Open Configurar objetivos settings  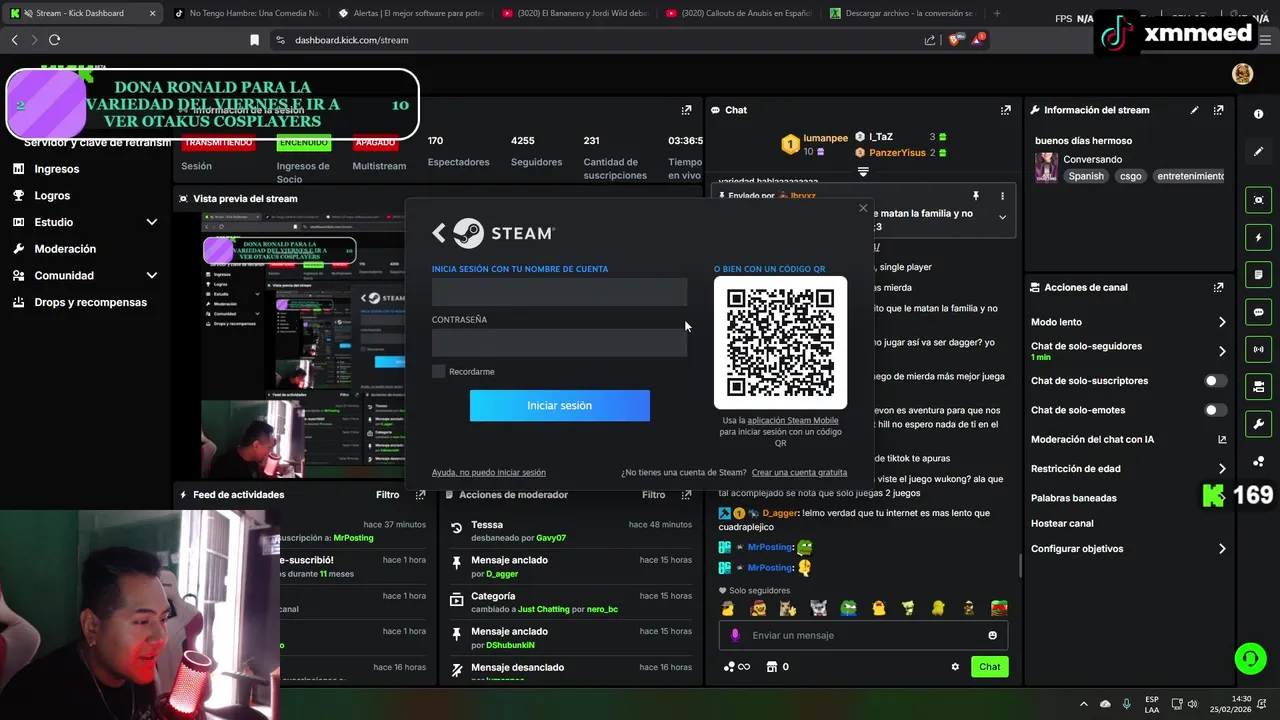pos(1128,549)
